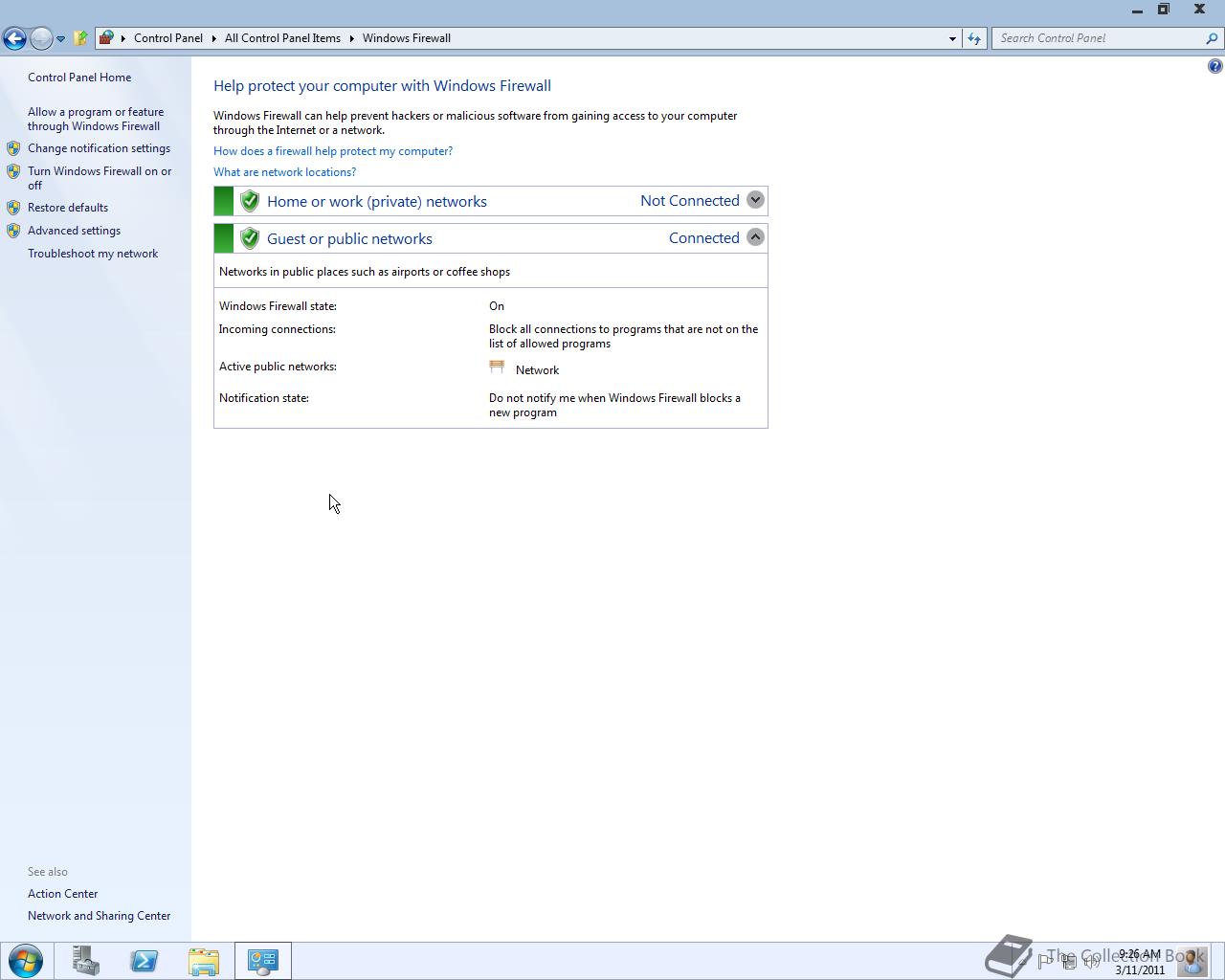Expand Home or work (private) networks chevron
The height and width of the screenshot is (980, 1225).
point(755,200)
